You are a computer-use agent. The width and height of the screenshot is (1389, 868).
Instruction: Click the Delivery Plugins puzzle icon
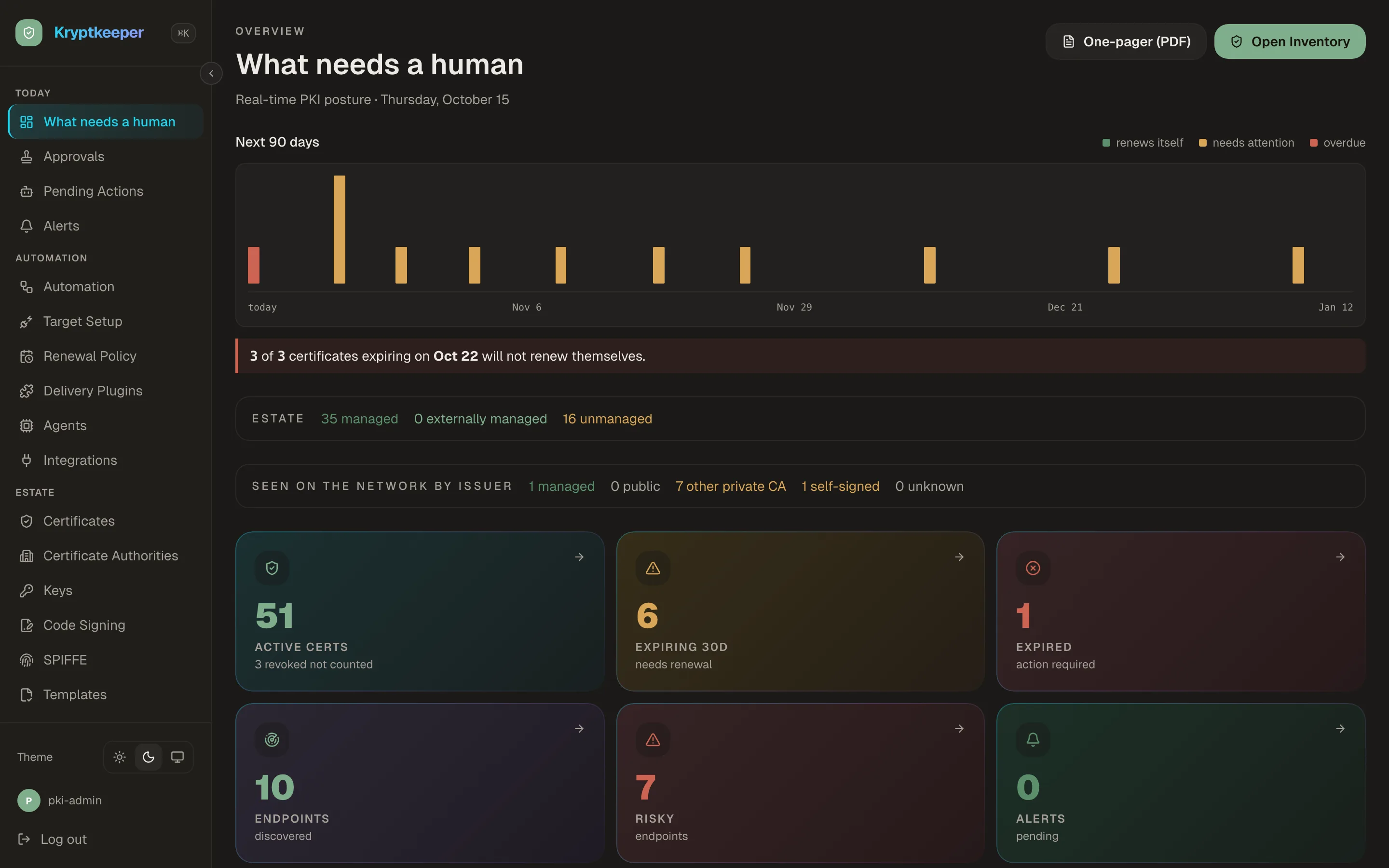27,391
